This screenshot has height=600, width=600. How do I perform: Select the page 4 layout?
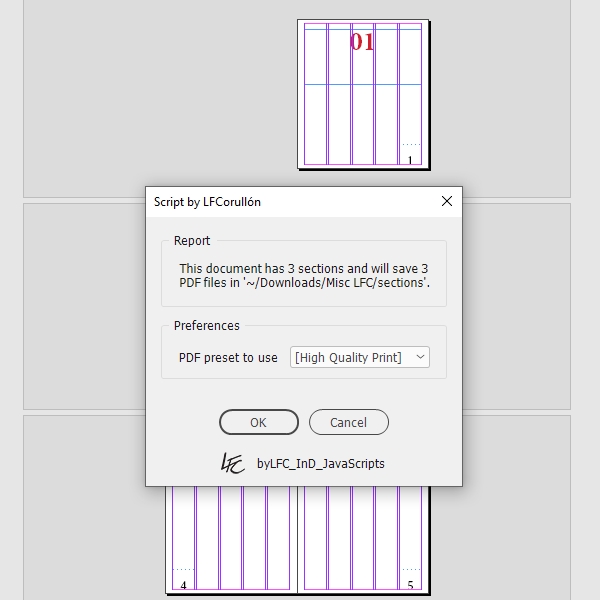[231, 539]
